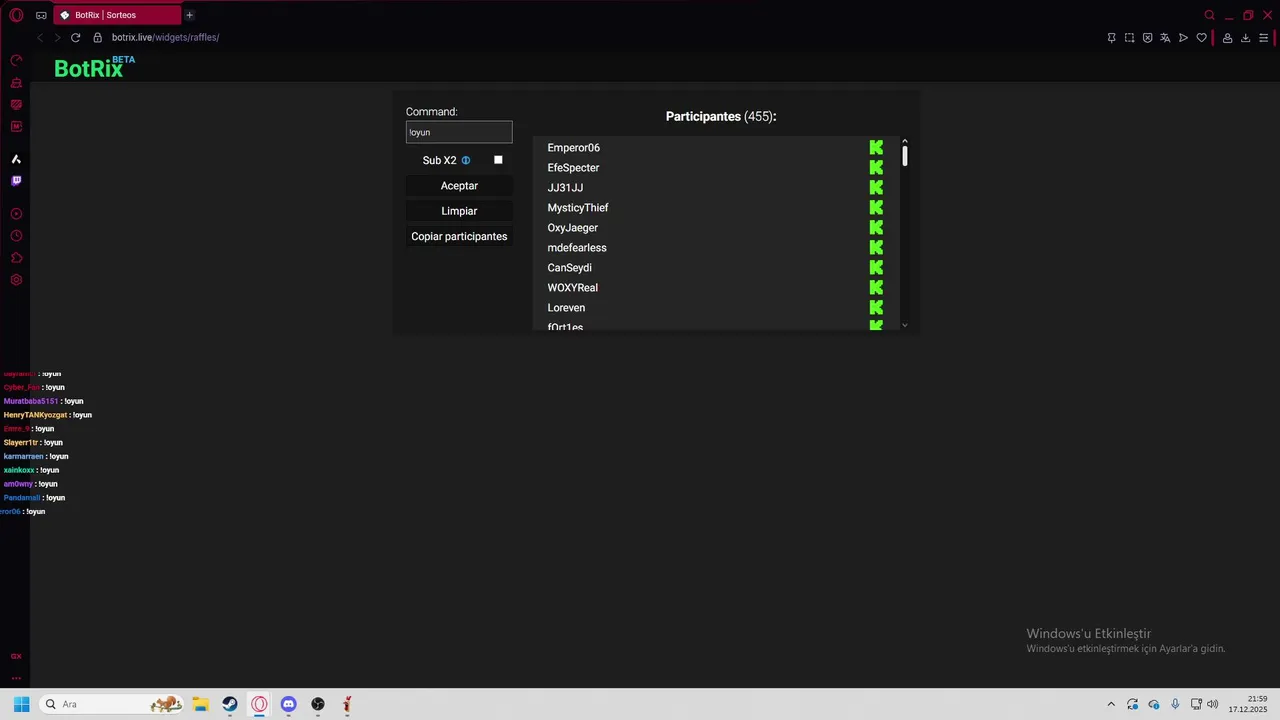Viewport: 1280px width, 720px height.
Task: Open Extensions cube icon in sidebar
Action: [16, 258]
